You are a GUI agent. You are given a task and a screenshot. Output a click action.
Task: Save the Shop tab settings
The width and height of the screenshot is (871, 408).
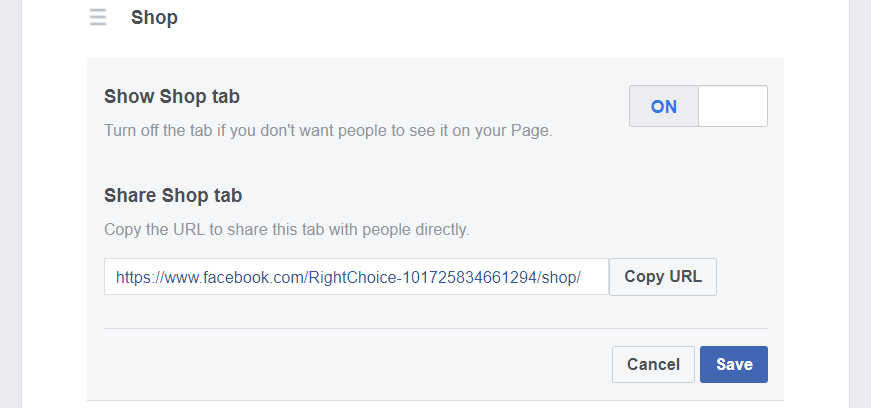pyautogui.click(x=733, y=365)
